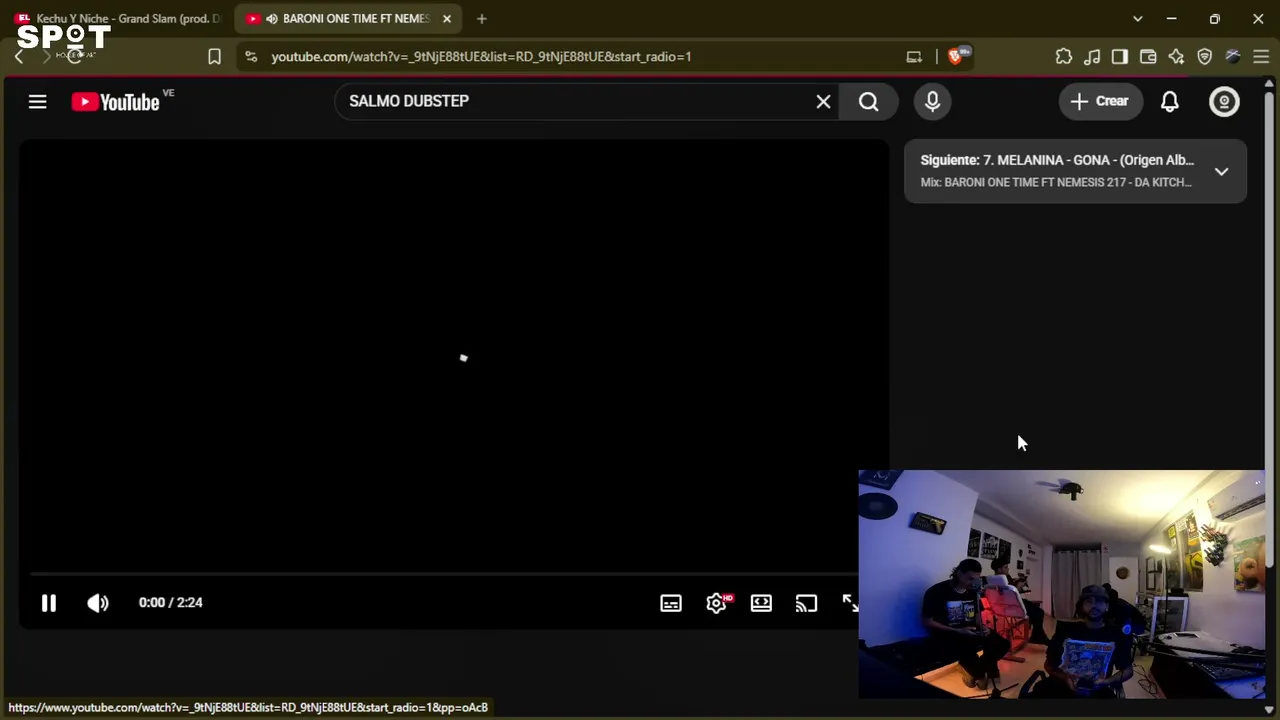Image resolution: width=1280 pixels, height=720 pixels.
Task: Open the Brave Wallet icon
Action: tap(1148, 57)
